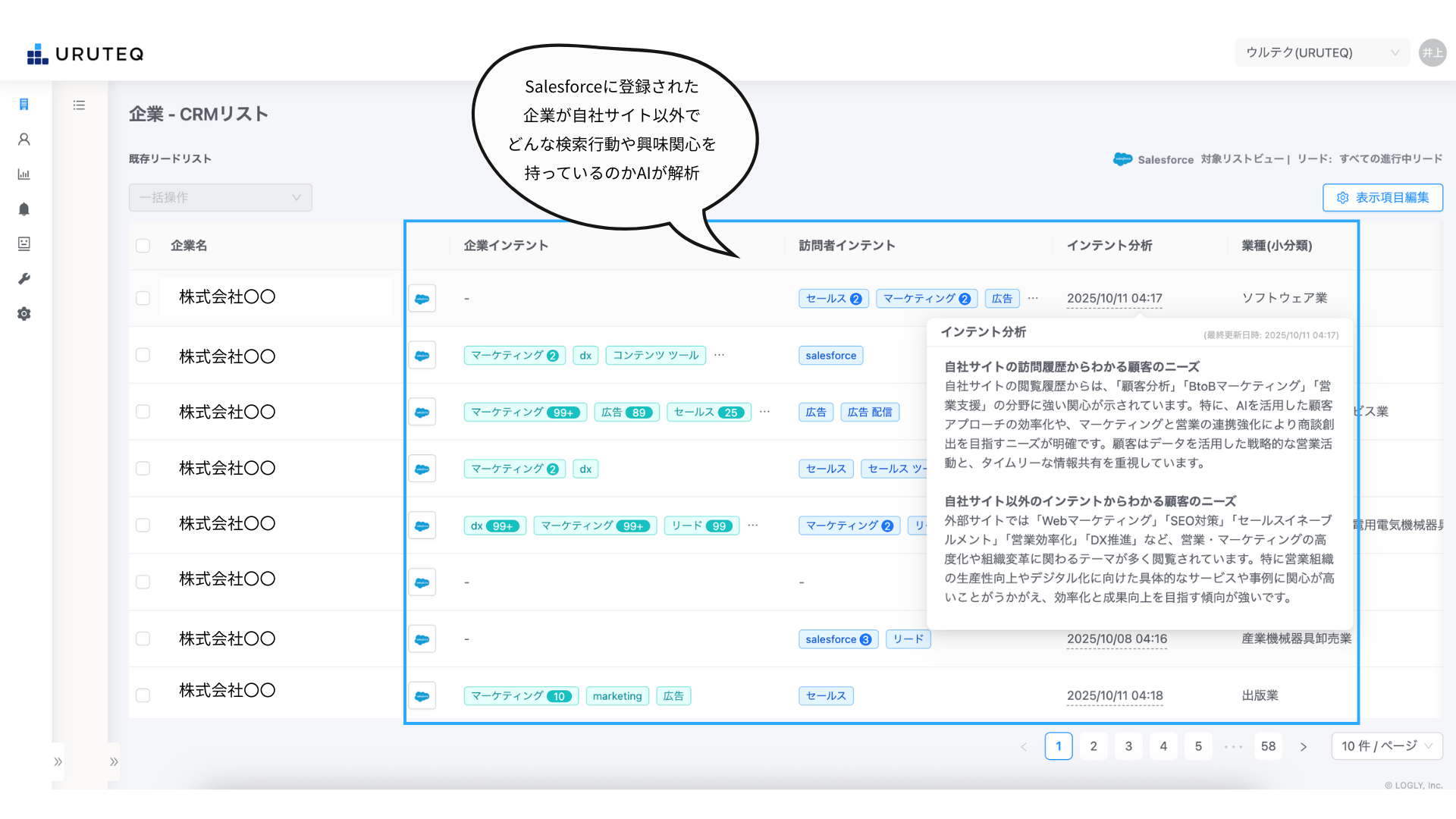Viewport: 1456px width, 819px height.
Task: Open the gear settings sidebar icon
Action: [x=24, y=314]
